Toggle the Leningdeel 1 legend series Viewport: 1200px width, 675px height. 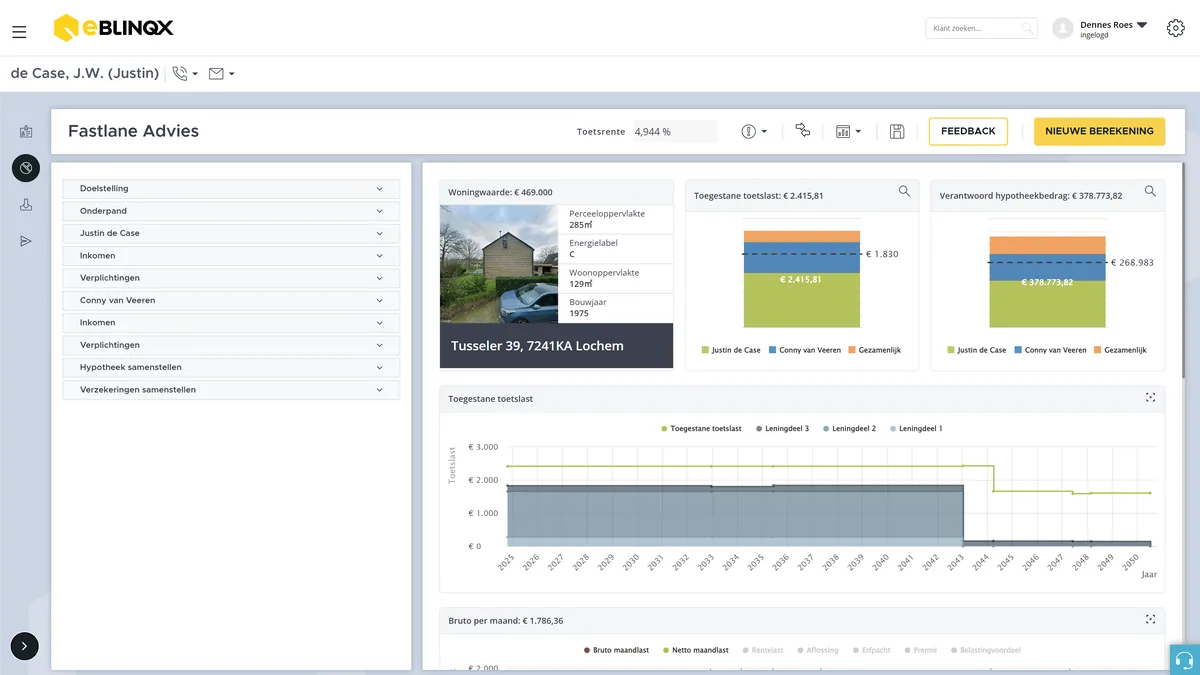(x=916, y=428)
